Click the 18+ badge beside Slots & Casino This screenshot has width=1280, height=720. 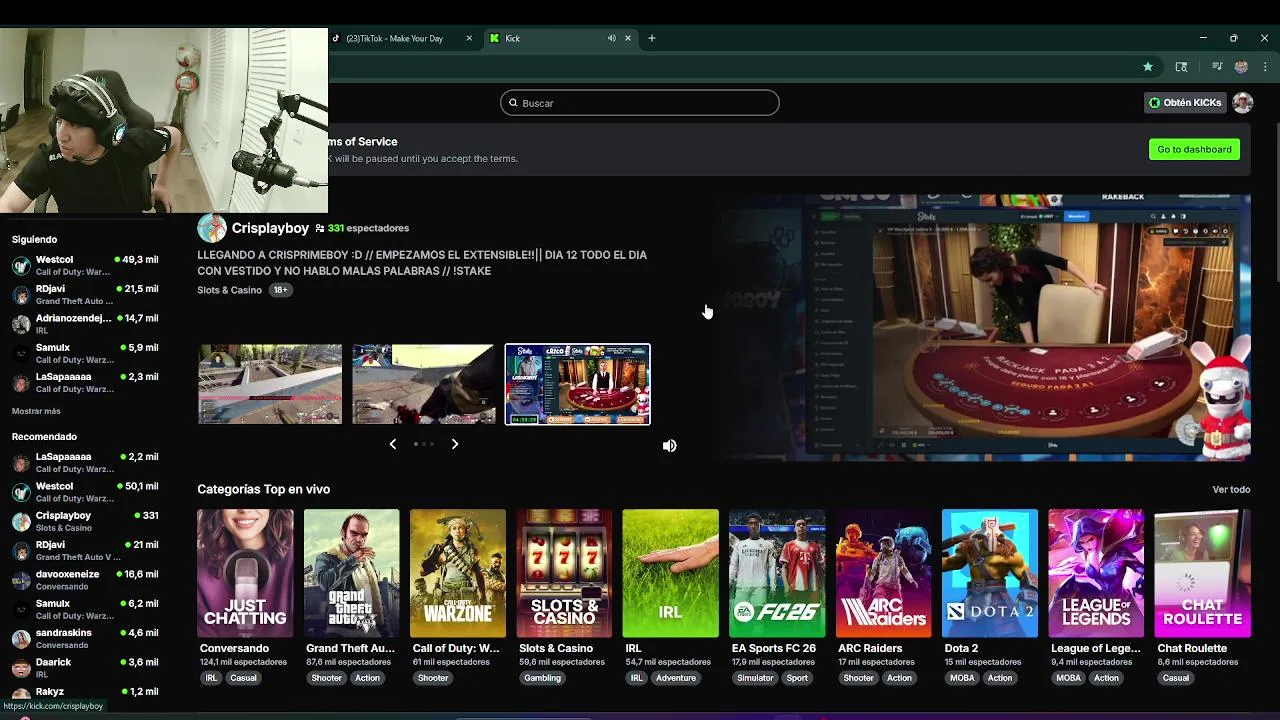(280, 290)
